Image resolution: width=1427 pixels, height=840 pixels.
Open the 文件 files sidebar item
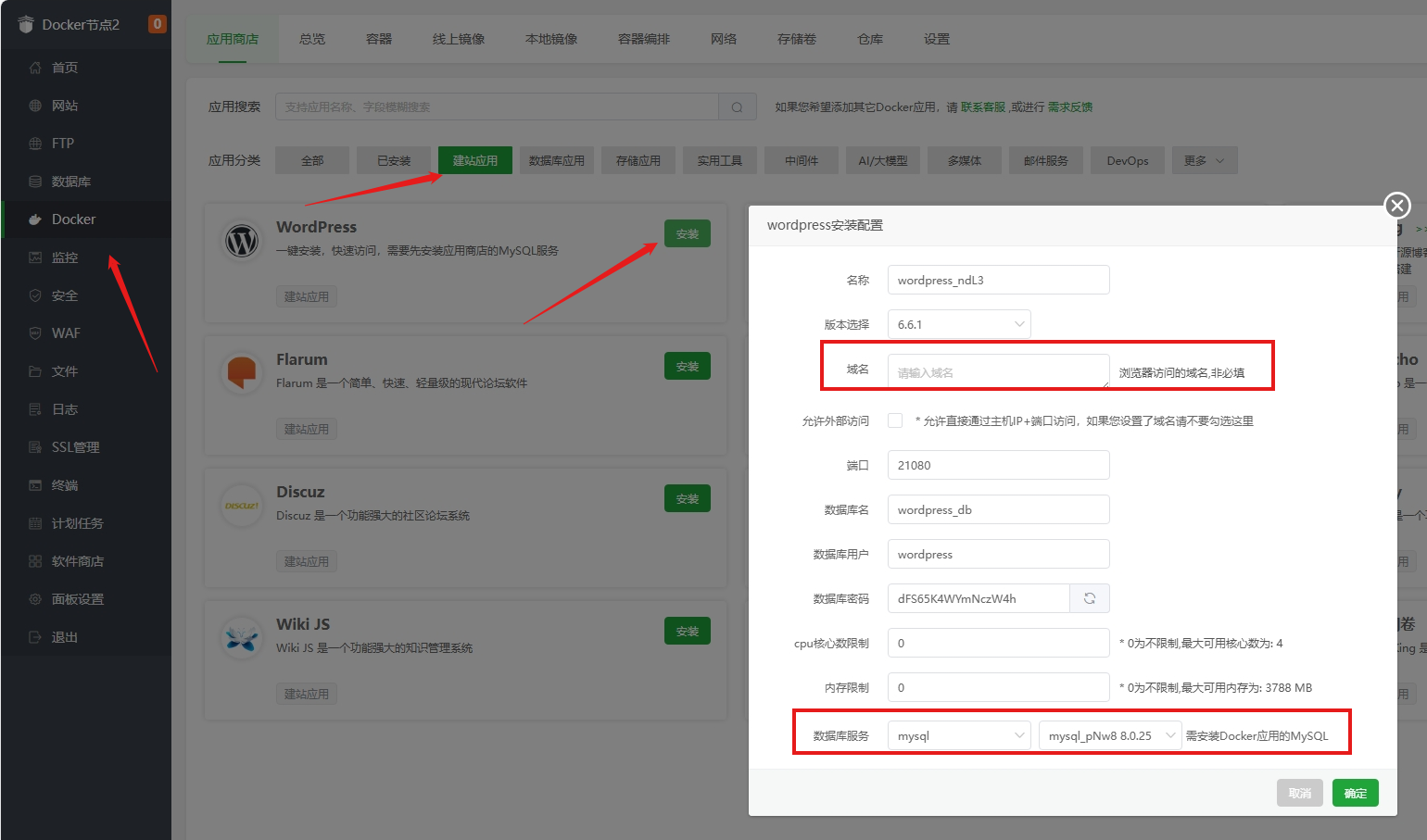point(85,371)
